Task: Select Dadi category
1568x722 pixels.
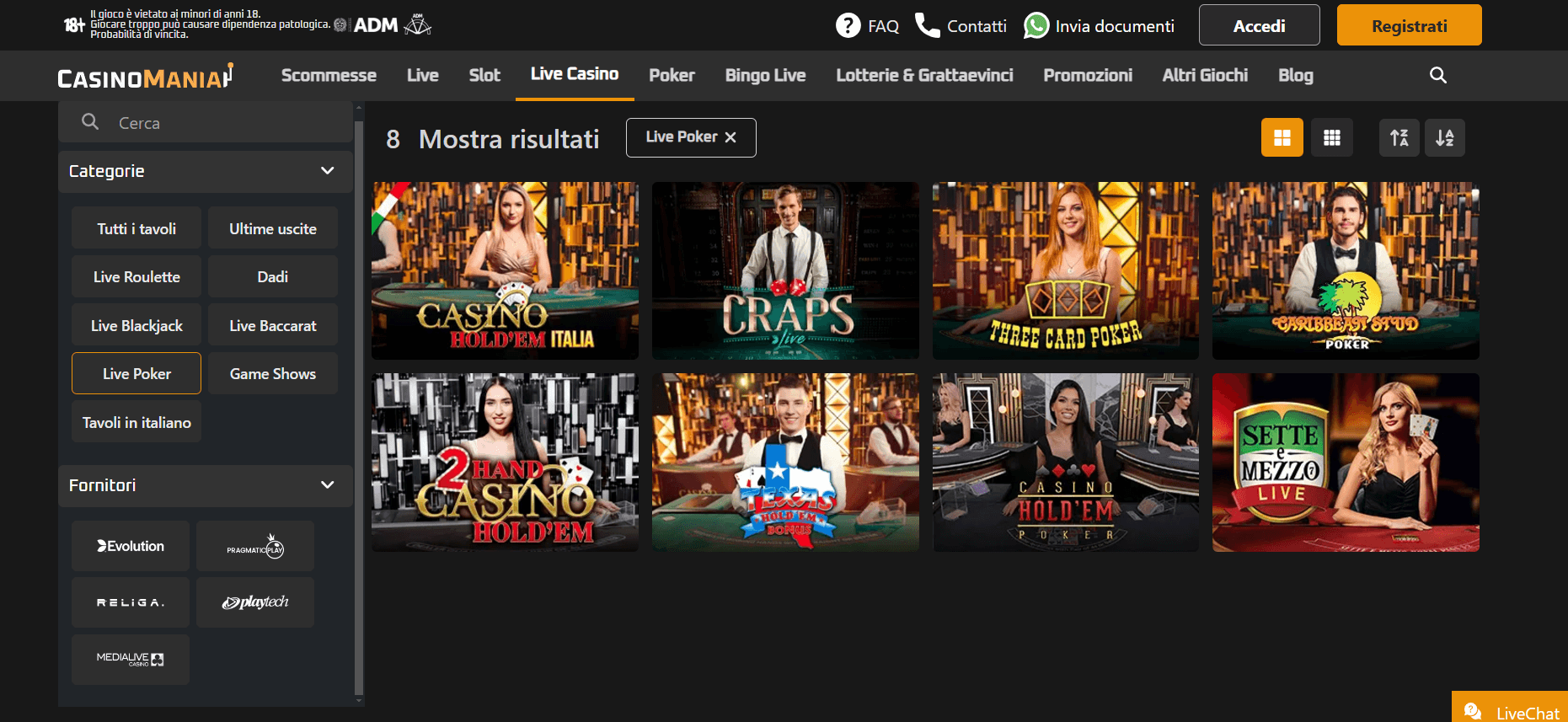Action: click(273, 277)
